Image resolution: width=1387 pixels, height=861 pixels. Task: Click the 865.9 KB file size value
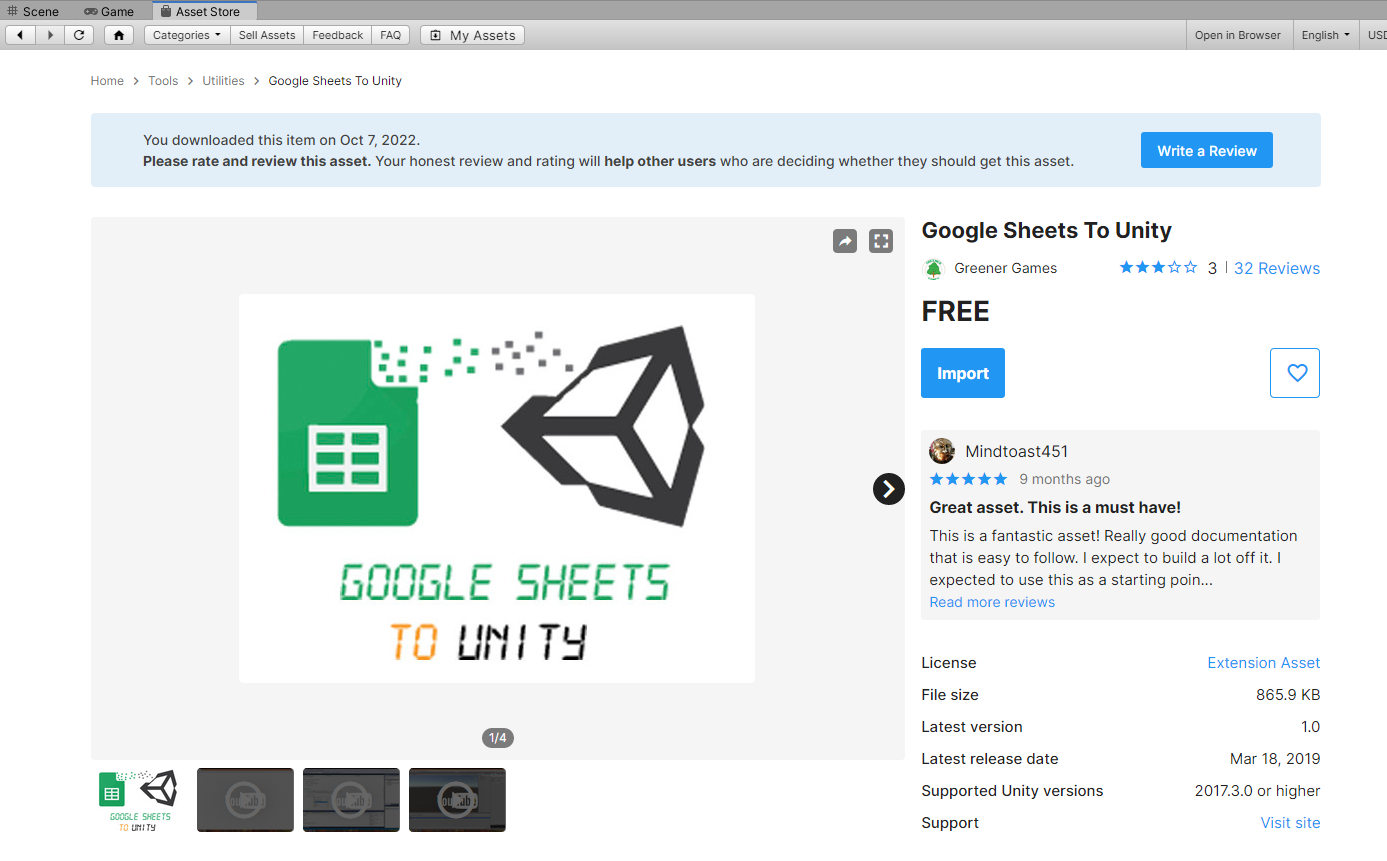click(x=1288, y=695)
